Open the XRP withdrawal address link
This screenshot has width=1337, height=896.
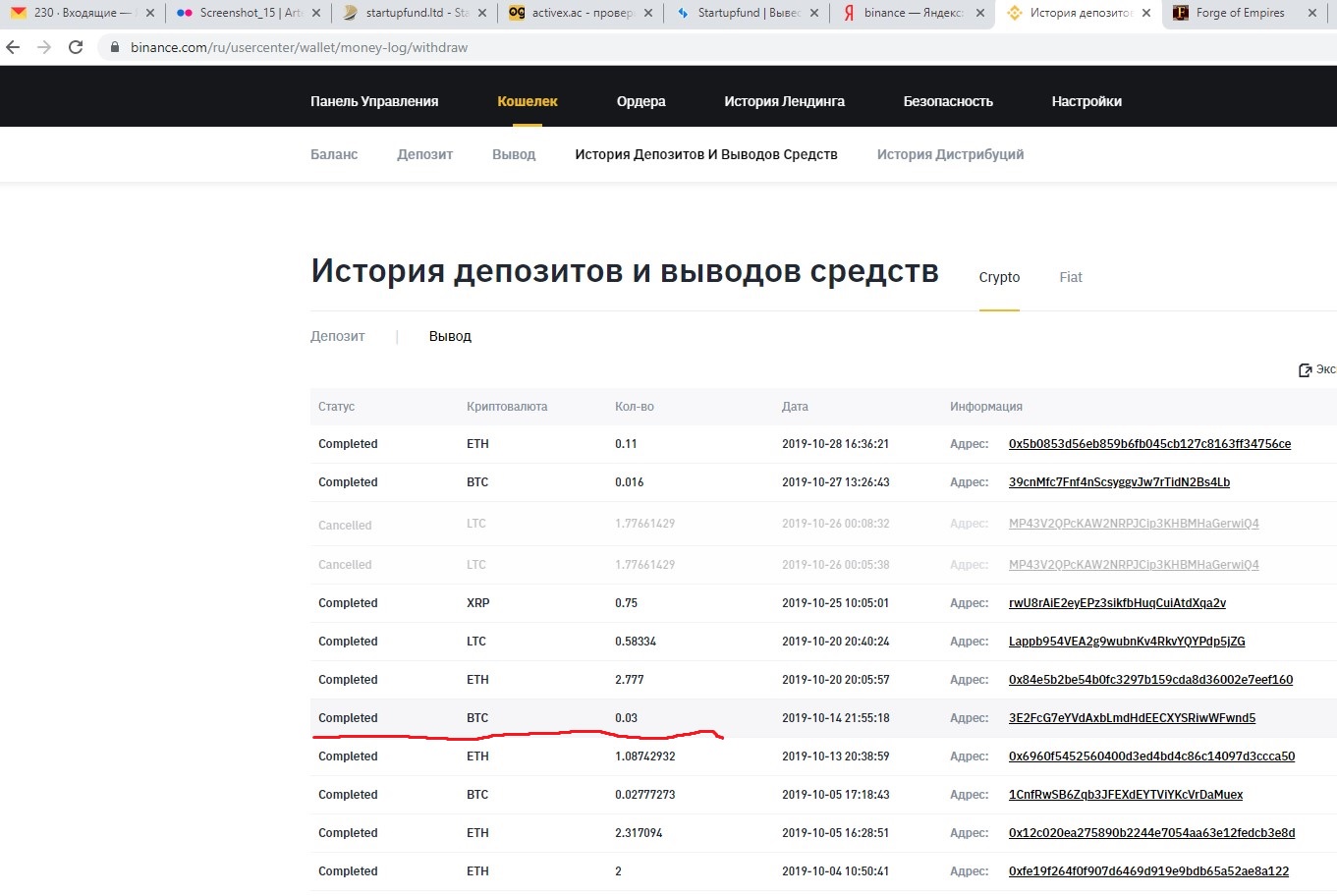[1117, 603]
